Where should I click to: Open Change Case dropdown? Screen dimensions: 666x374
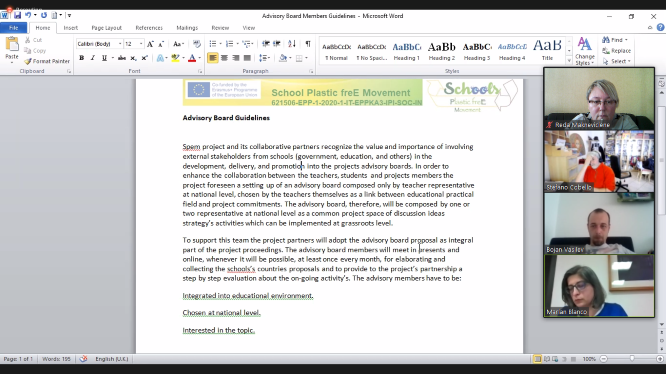(x=178, y=44)
